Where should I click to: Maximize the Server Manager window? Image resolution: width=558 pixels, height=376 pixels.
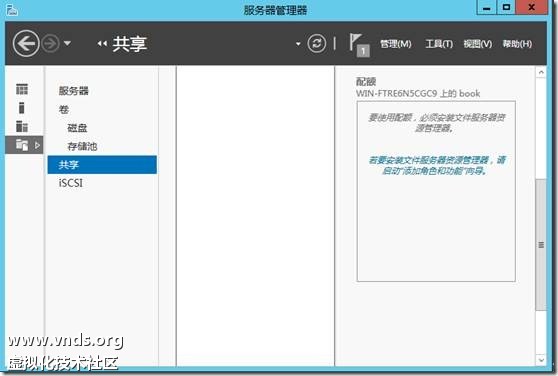(x=506, y=7)
